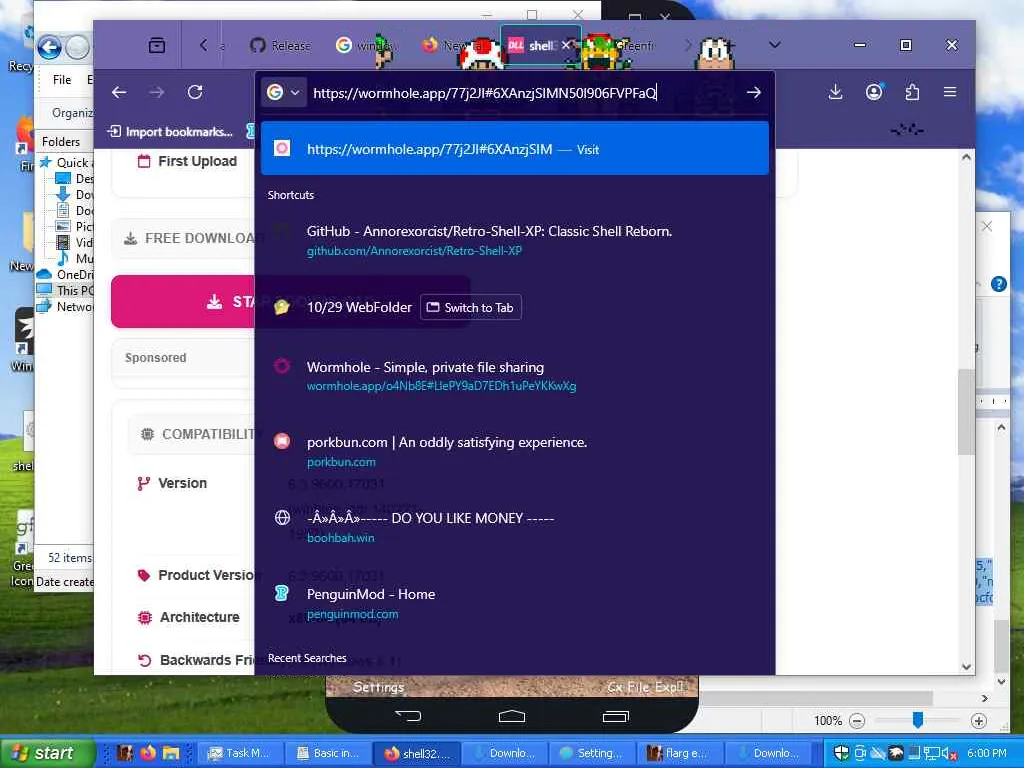Open Wormhole Simple private file sharing suggestion

point(515,376)
